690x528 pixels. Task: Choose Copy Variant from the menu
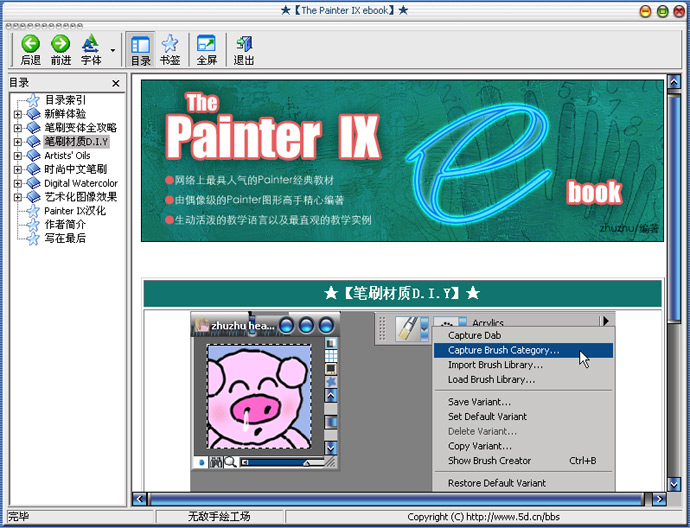[x=480, y=446]
